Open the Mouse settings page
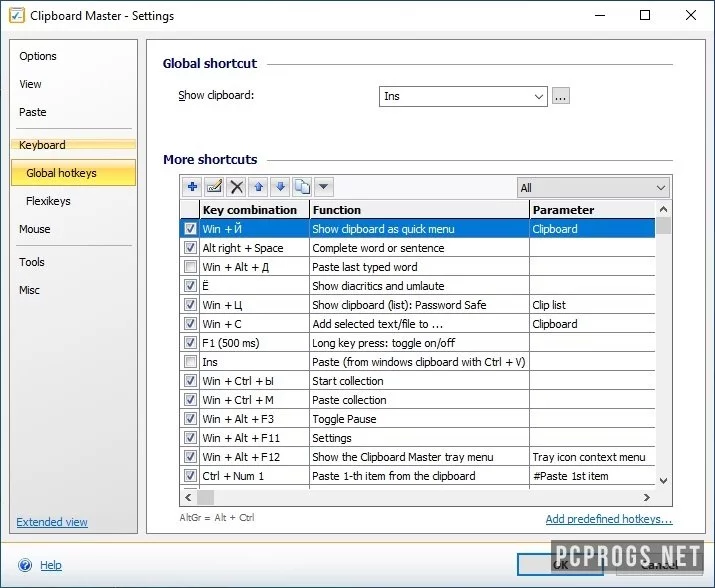The height and width of the screenshot is (588, 715). 35,229
